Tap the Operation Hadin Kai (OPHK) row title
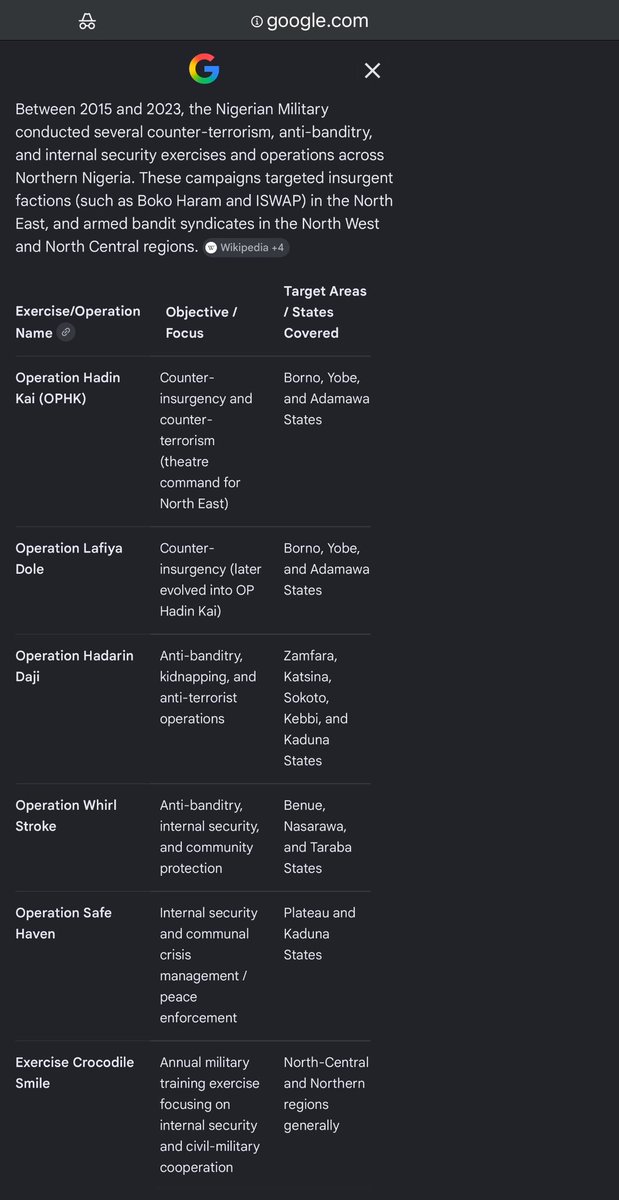 pyautogui.click(x=68, y=388)
